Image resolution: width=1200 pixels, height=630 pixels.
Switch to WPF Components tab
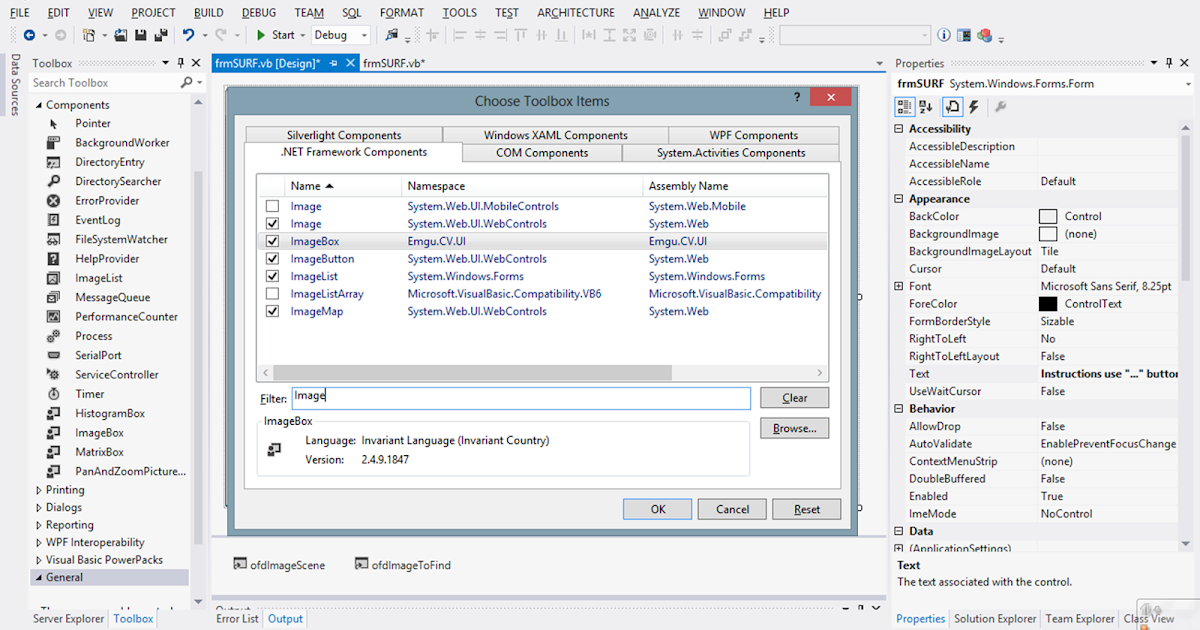754,135
